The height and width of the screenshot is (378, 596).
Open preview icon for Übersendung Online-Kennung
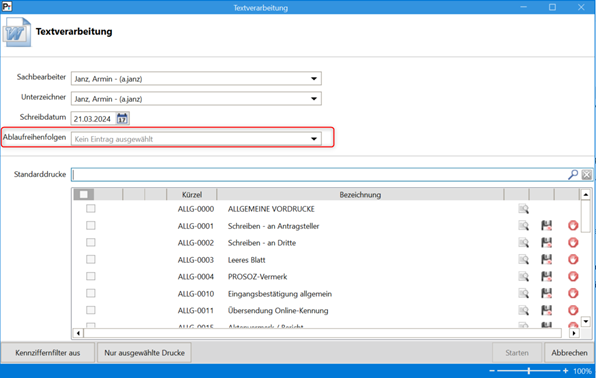pyautogui.click(x=523, y=310)
